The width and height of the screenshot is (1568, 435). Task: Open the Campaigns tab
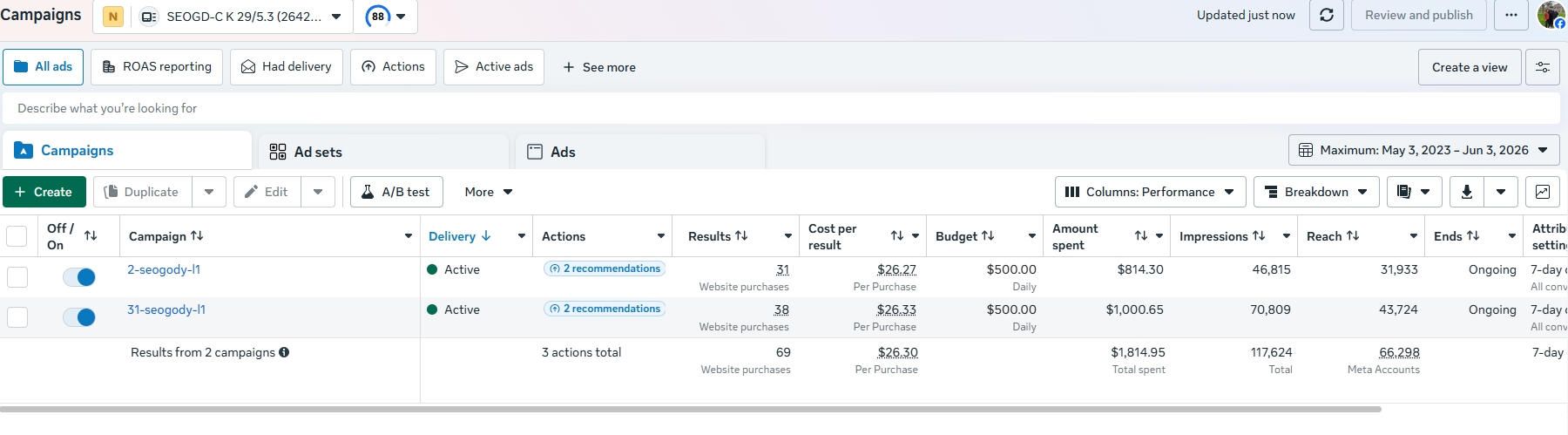click(127, 150)
